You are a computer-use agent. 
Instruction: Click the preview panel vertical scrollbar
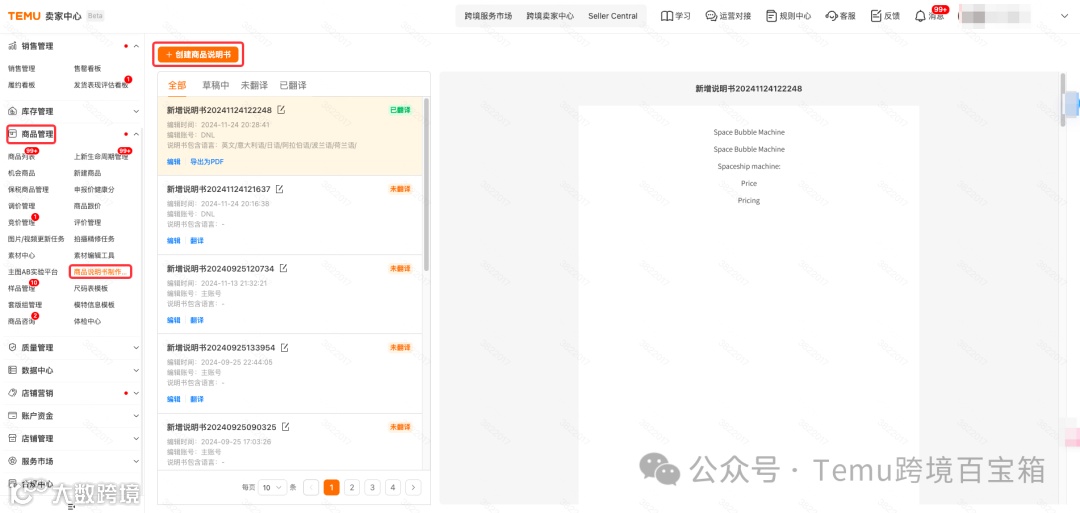(x=1063, y=99)
